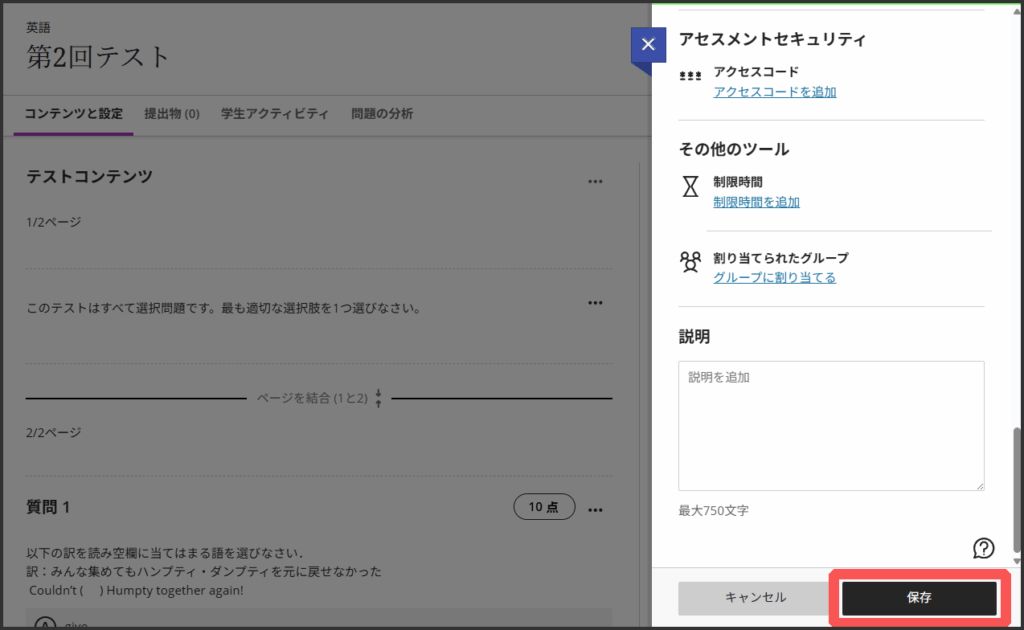Image resolution: width=1024 pixels, height=630 pixels.
Task: Open the help question mark icon
Action: point(983,547)
